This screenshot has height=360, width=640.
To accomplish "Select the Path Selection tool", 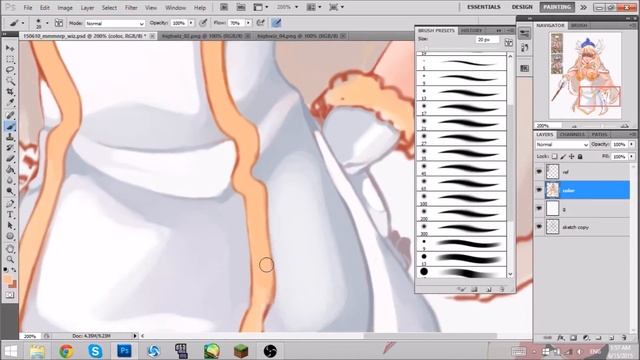I will 10,226.
